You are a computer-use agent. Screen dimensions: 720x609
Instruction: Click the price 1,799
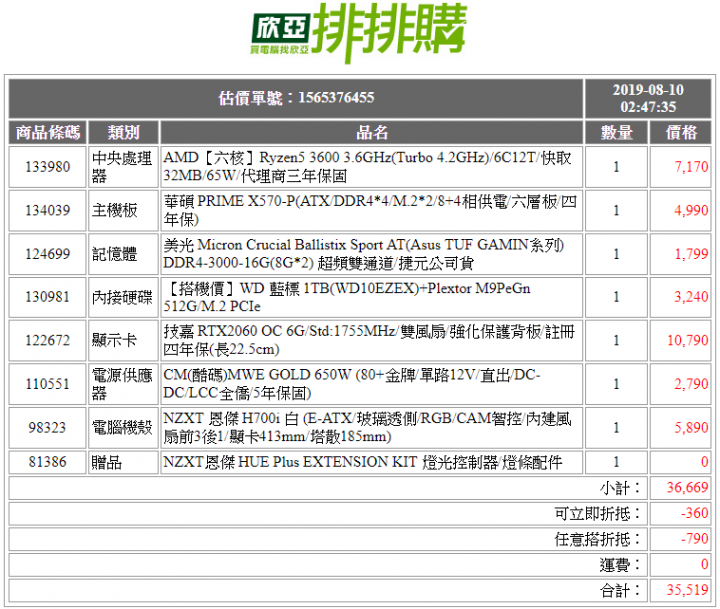(x=691, y=254)
